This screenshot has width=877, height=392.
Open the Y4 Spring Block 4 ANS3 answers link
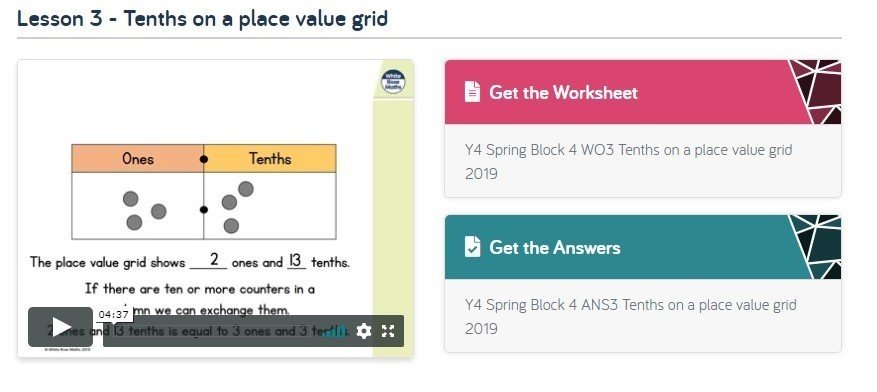[x=630, y=317]
